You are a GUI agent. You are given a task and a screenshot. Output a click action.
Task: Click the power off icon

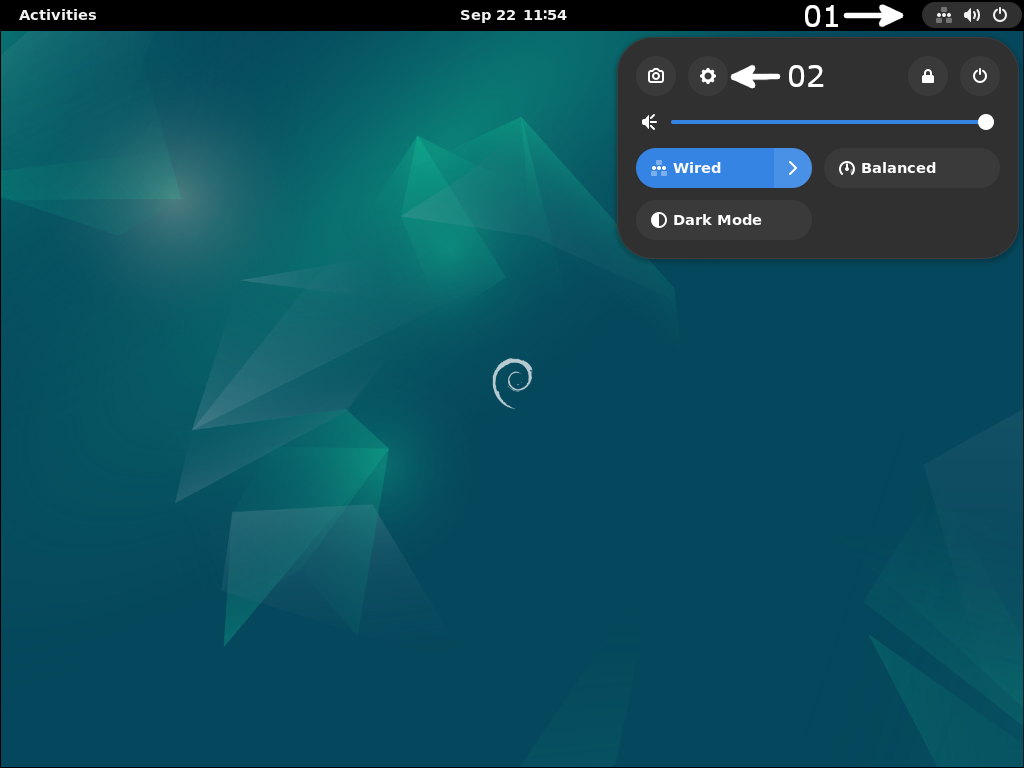pyautogui.click(x=979, y=76)
